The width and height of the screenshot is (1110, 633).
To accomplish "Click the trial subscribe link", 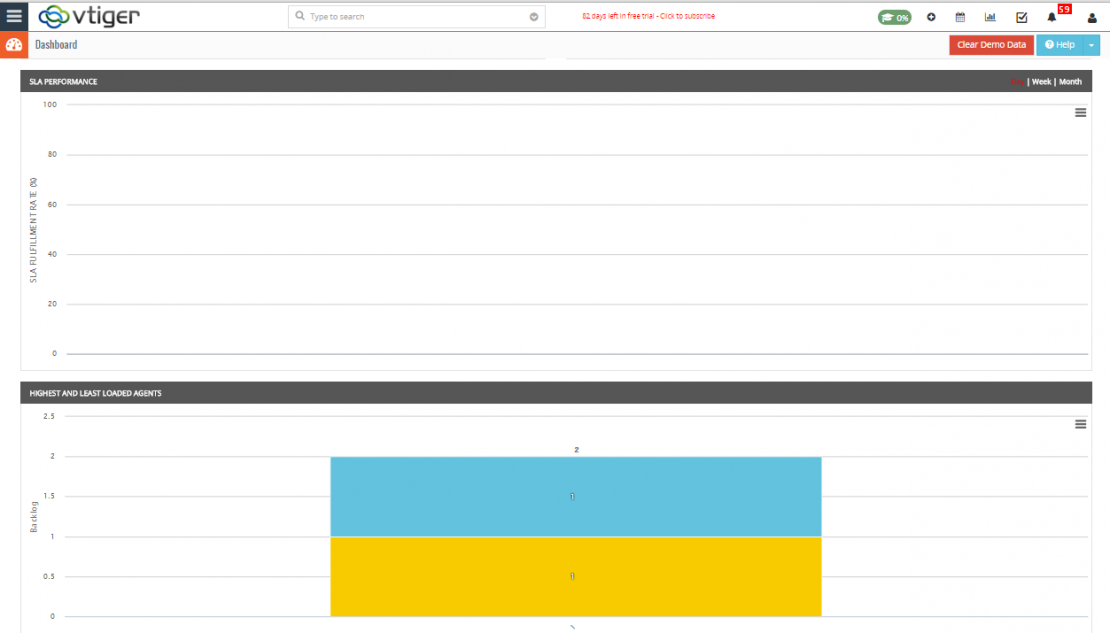I will (649, 16).
